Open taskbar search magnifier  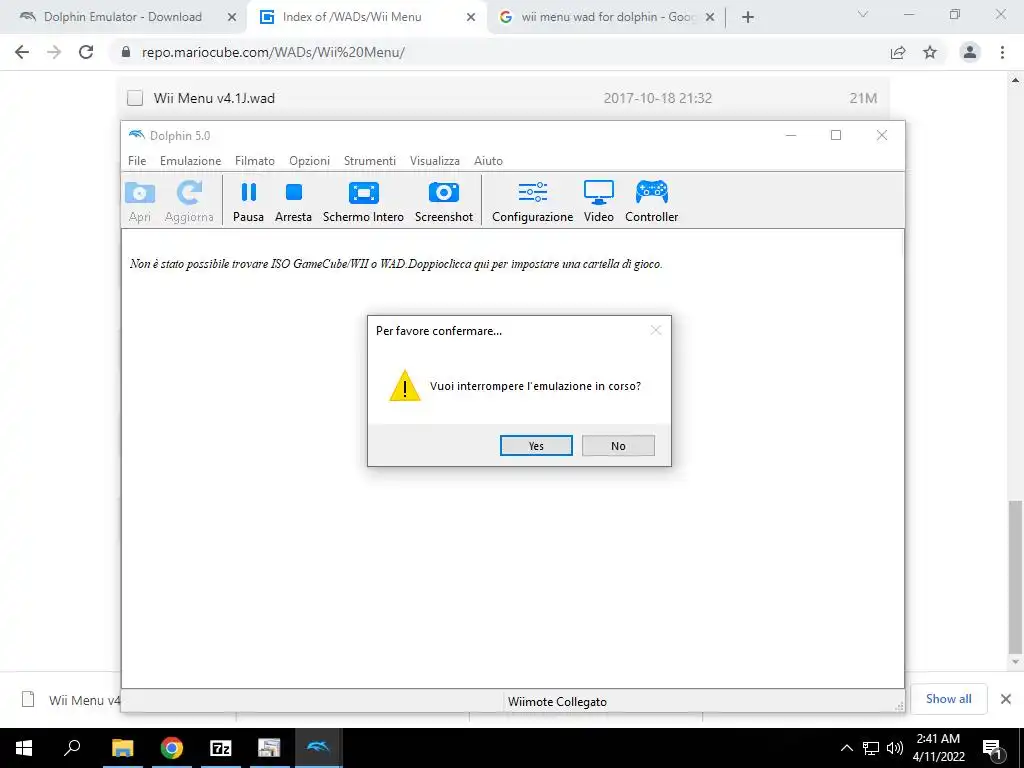coord(72,748)
